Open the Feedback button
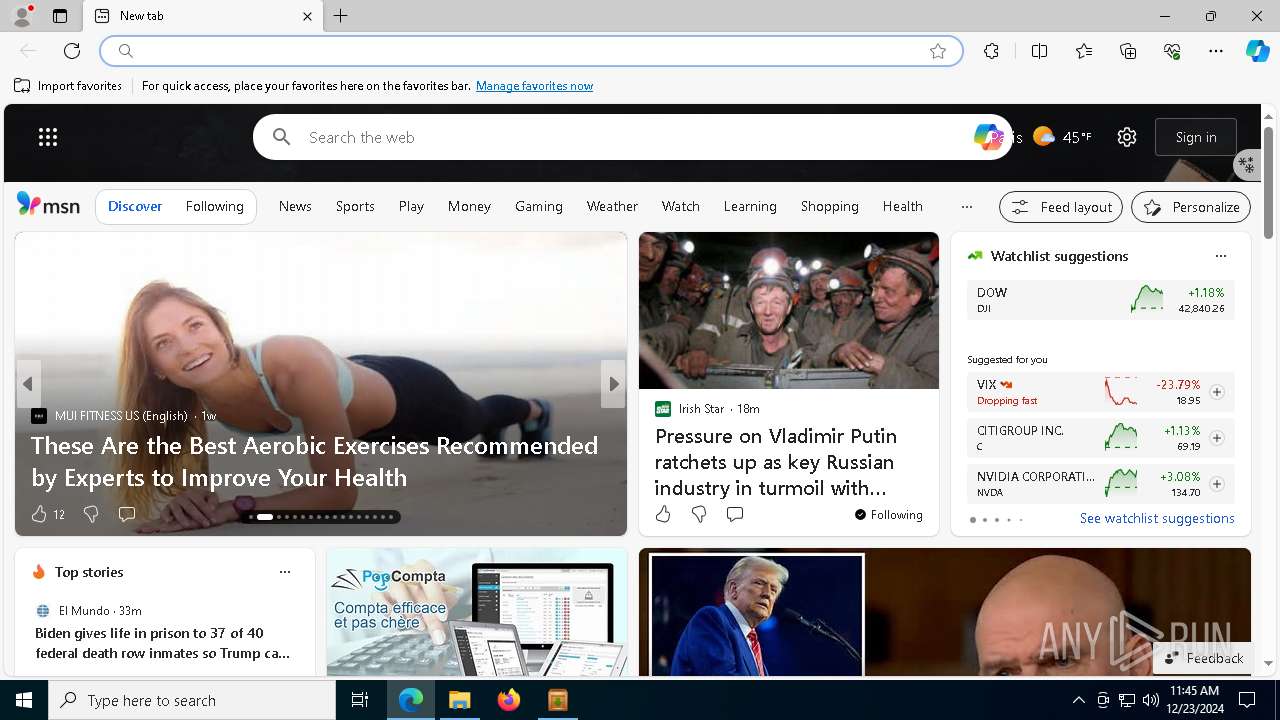 1204,658
